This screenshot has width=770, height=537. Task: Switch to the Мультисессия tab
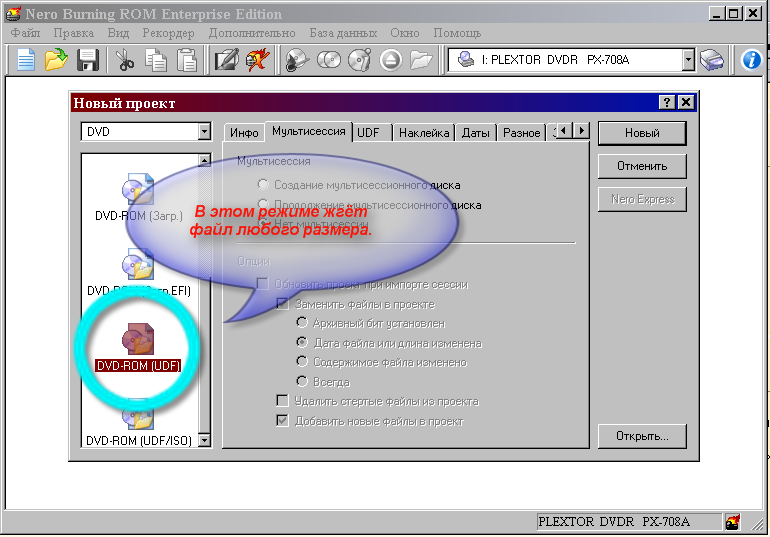pyautogui.click(x=308, y=131)
